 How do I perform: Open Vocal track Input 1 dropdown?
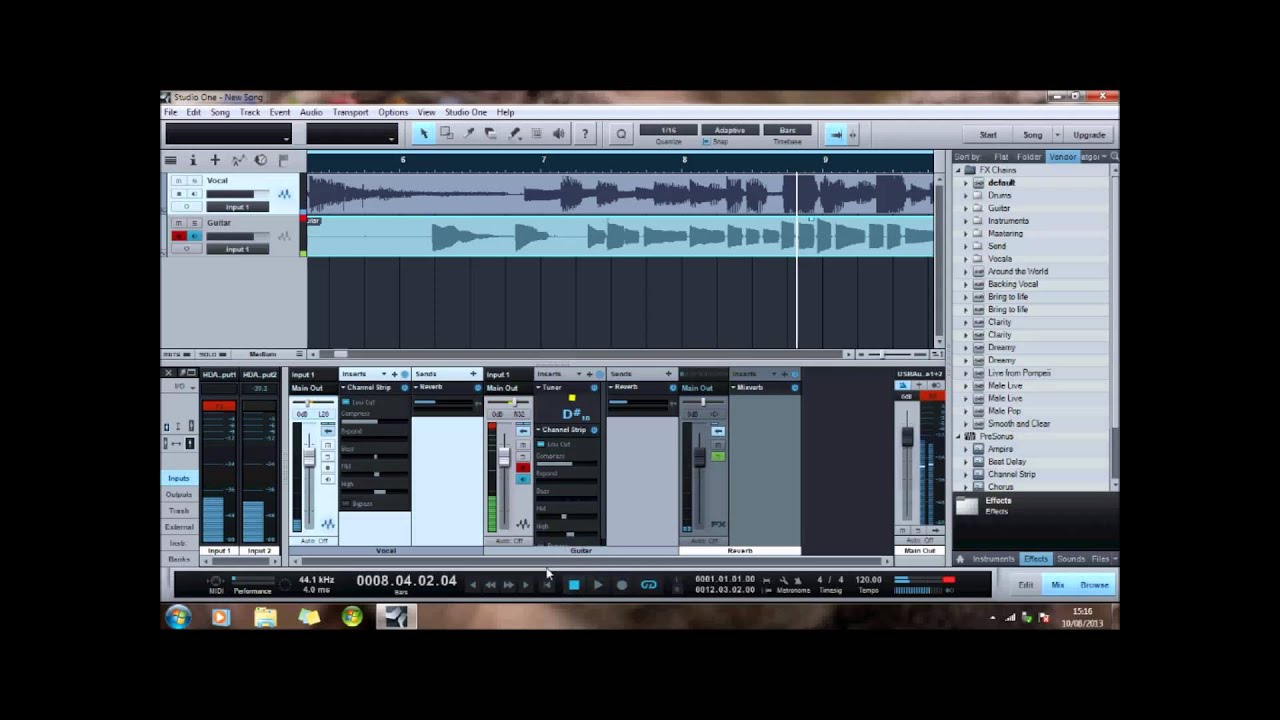click(x=237, y=207)
